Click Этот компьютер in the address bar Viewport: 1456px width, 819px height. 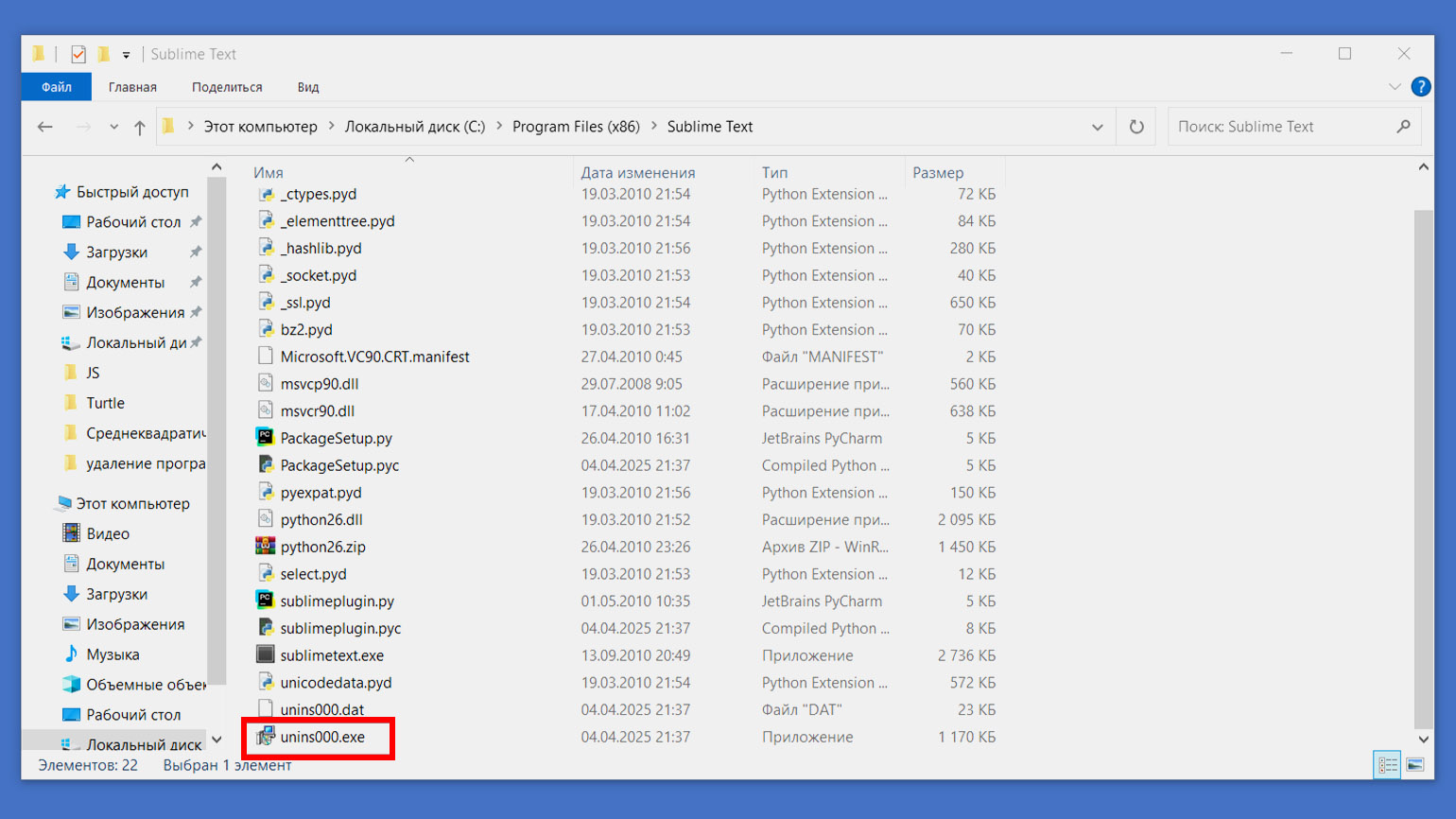pos(261,127)
